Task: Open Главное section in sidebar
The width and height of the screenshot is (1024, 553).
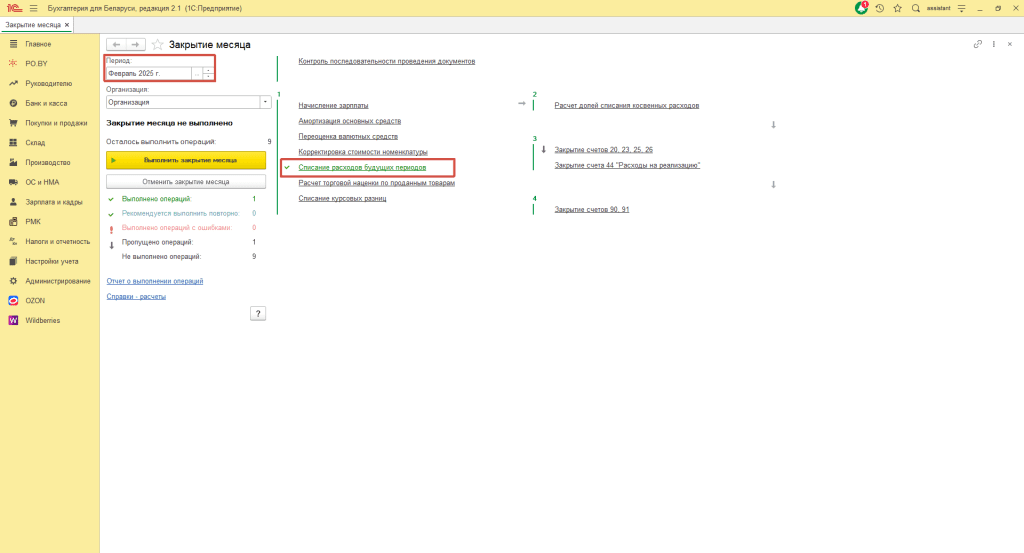Action: pyautogui.click(x=38, y=44)
